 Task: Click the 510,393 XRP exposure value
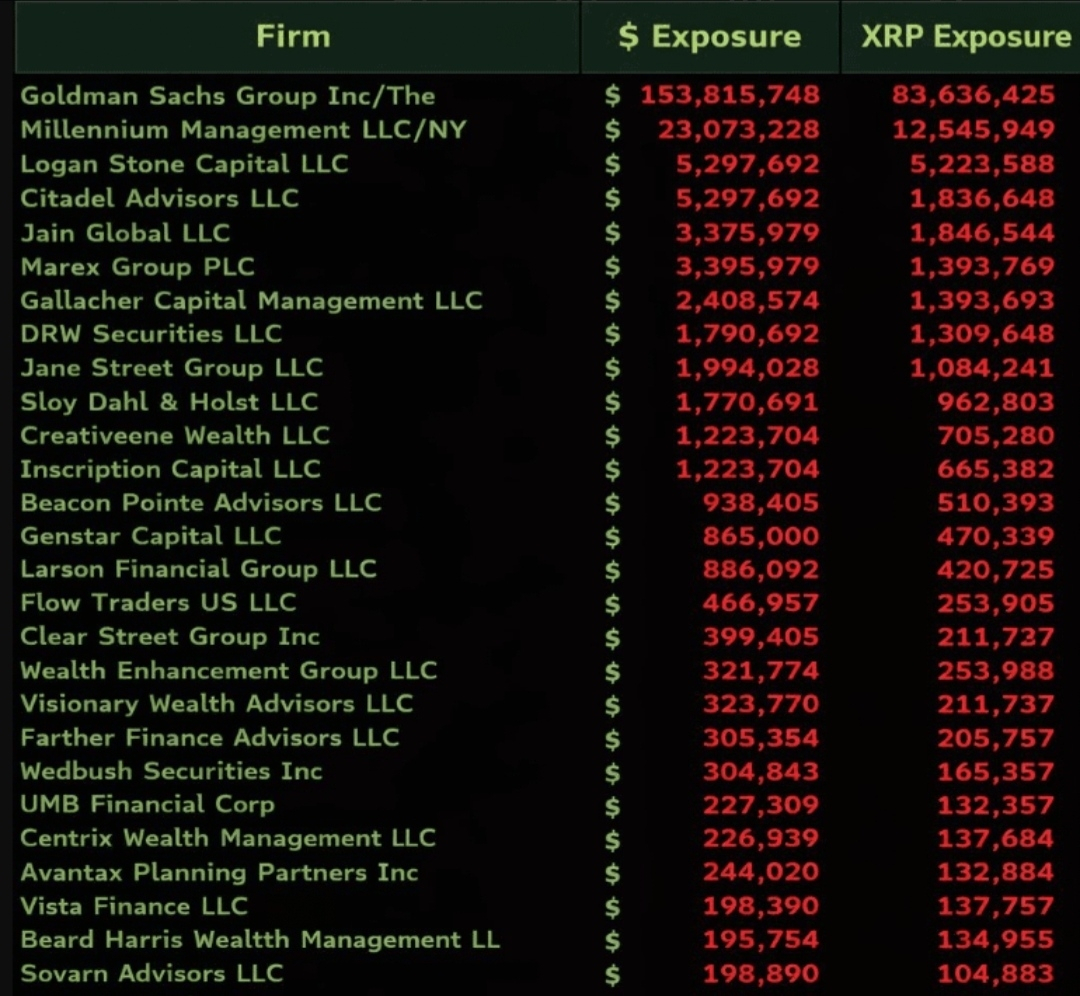tap(996, 503)
